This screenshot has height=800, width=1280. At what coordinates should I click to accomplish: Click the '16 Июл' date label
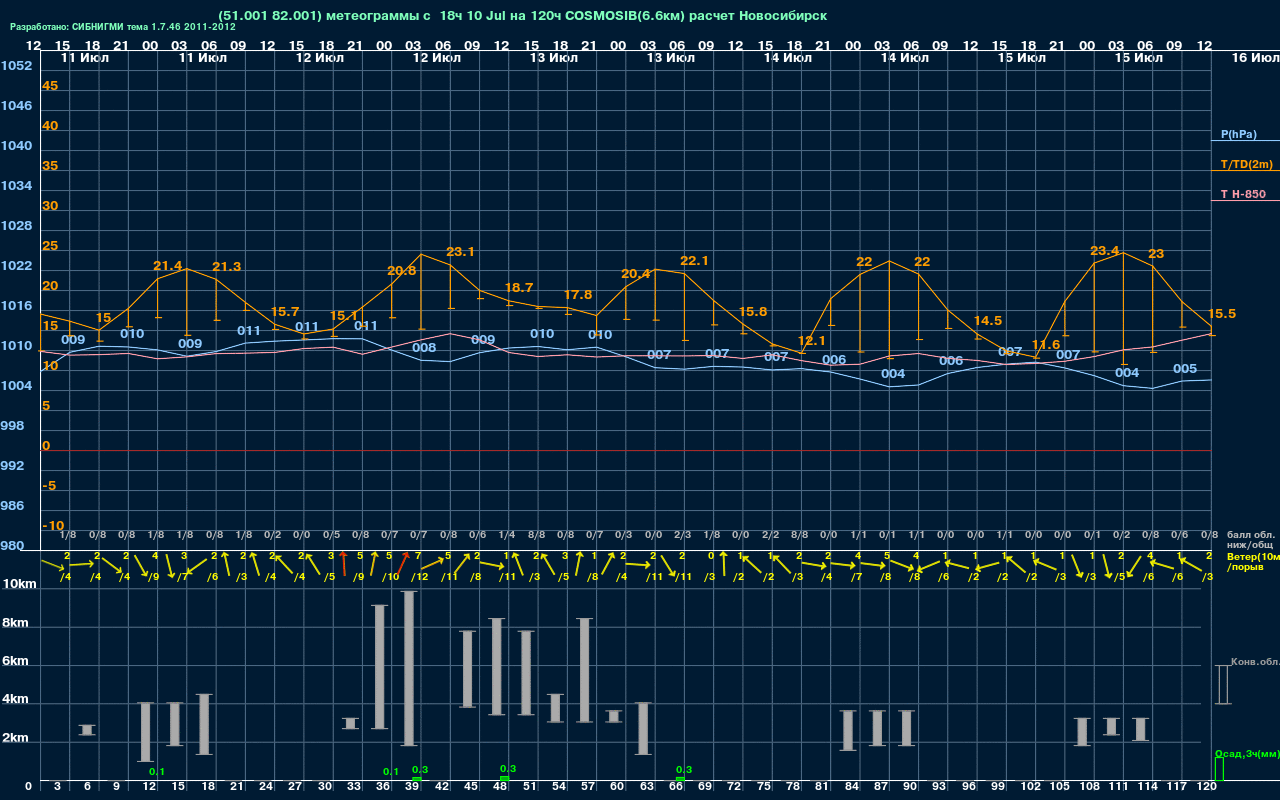click(1255, 58)
